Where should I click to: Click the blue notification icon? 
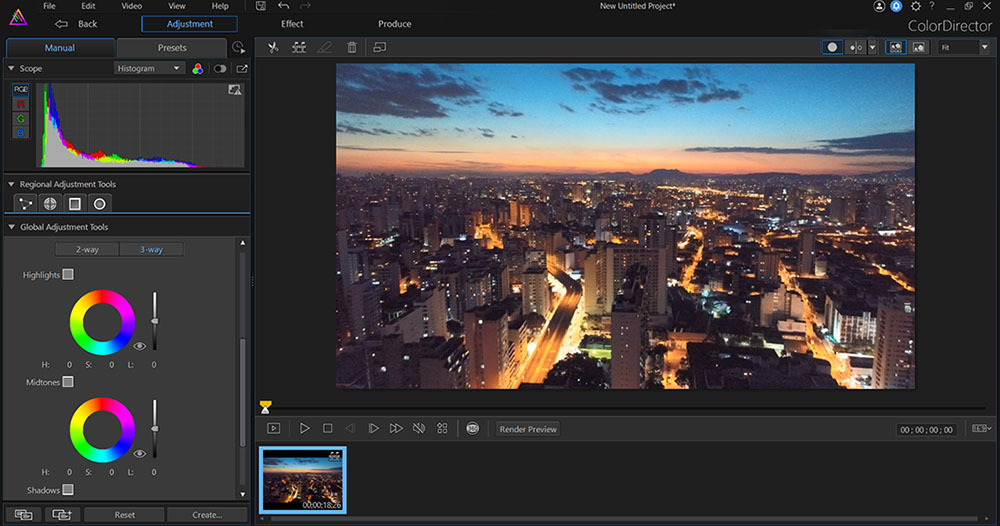click(x=896, y=6)
